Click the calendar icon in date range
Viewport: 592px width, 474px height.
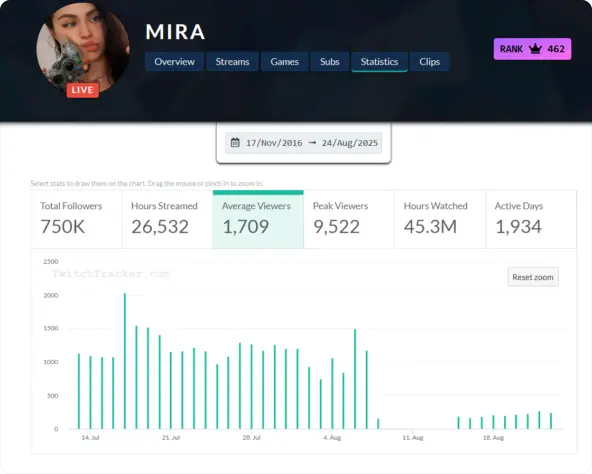point(235,142)
